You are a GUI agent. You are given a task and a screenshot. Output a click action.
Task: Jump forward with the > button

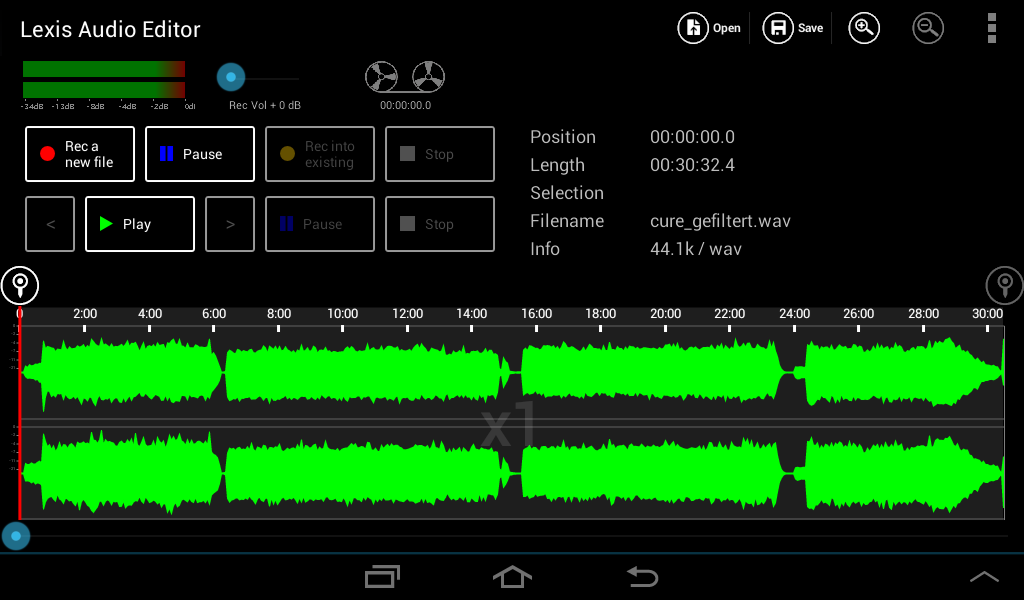230,224
